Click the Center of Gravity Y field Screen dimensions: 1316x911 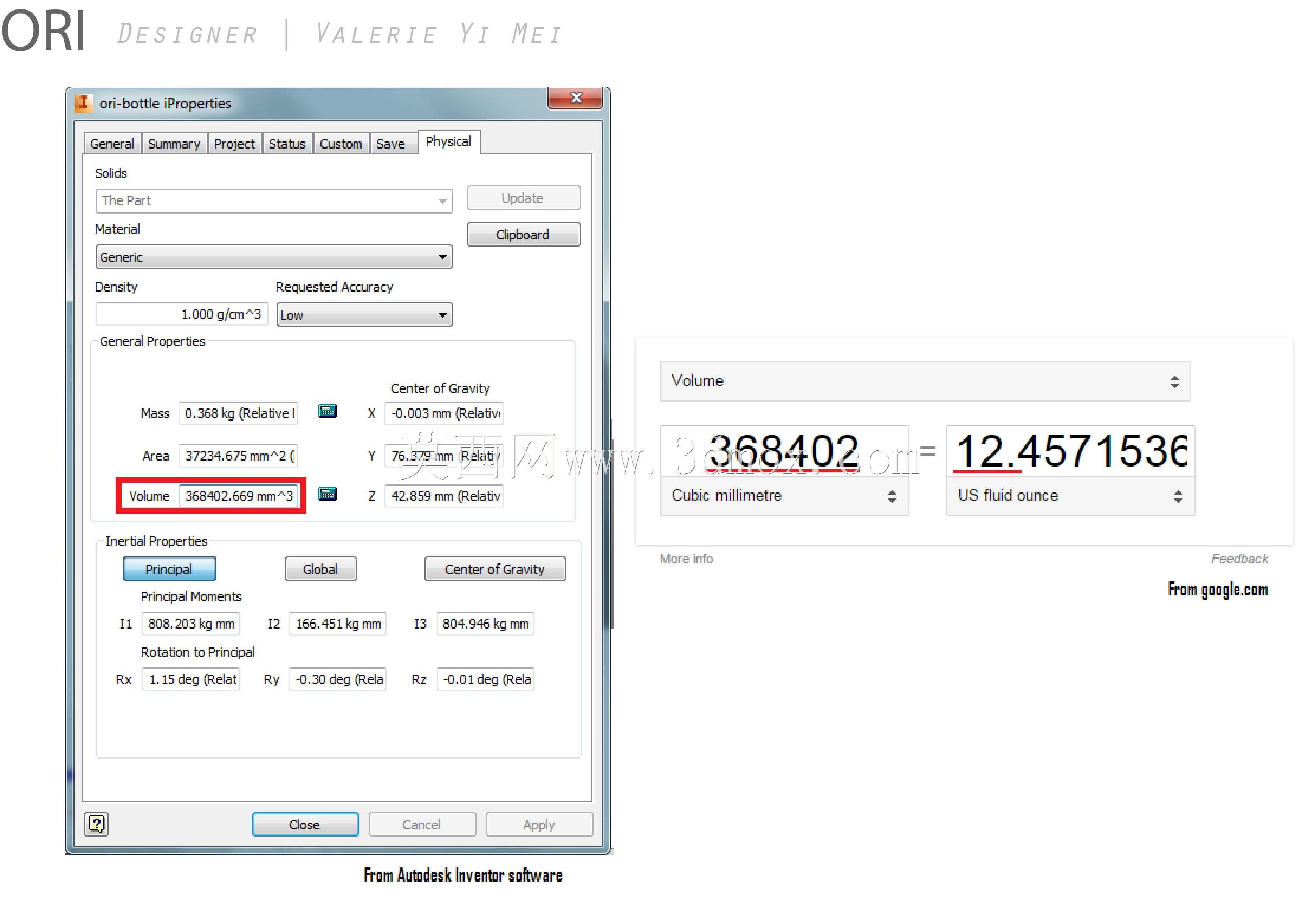click(x=444, y=456)
